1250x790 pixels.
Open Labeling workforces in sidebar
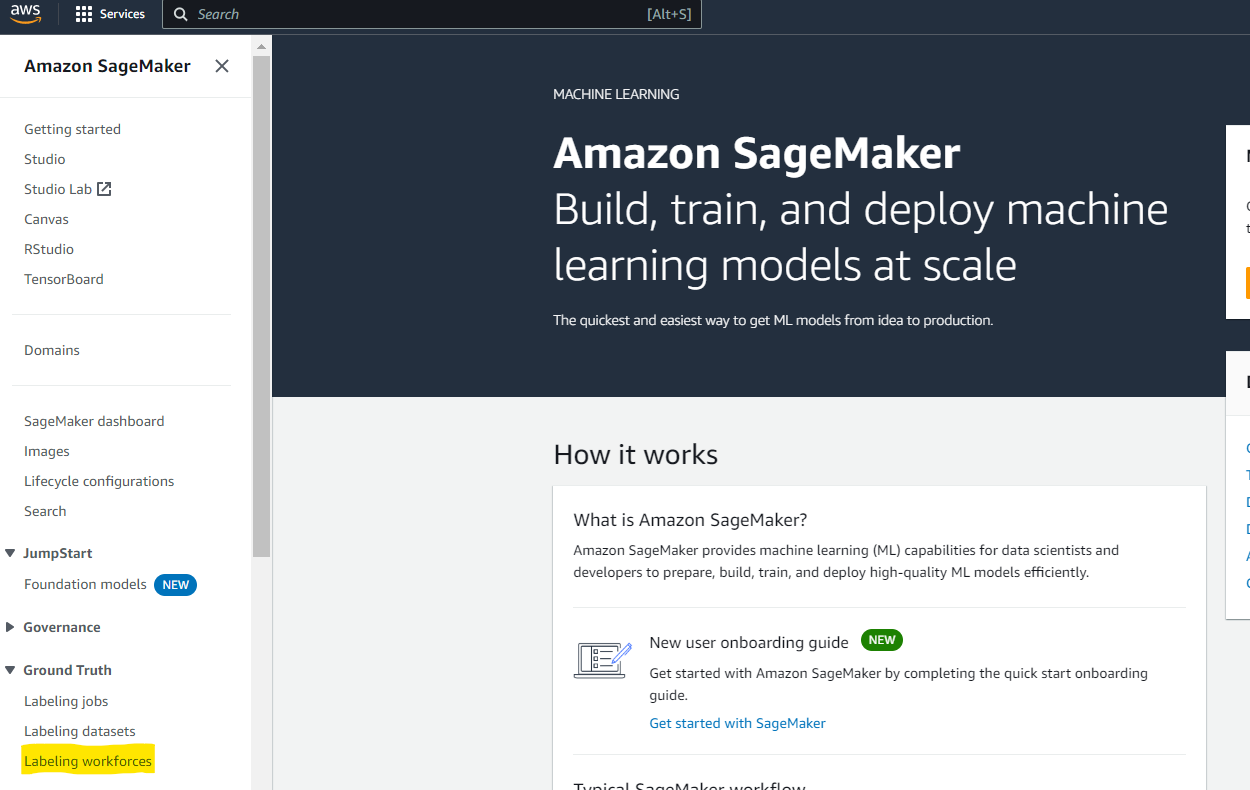[x=88, y=761]
